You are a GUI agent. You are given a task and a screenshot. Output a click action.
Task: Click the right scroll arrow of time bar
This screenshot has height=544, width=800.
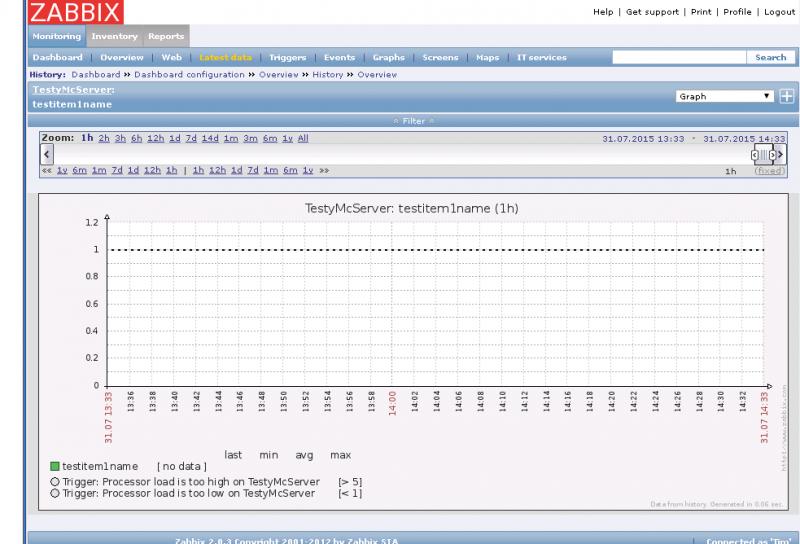(780, 155)
